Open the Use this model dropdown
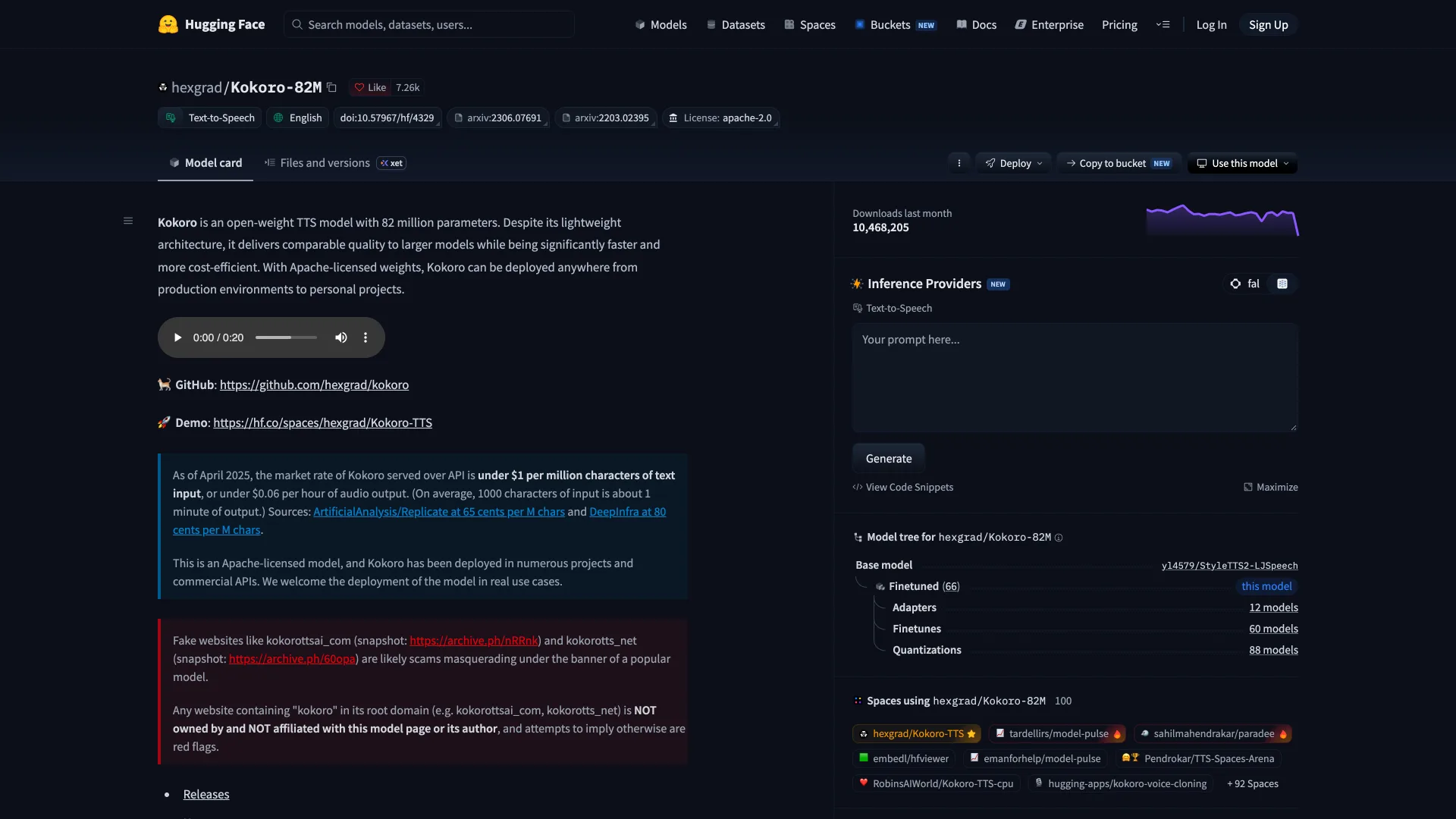The height and width of the screenshot is (819, 1456). coord(1242,163)
